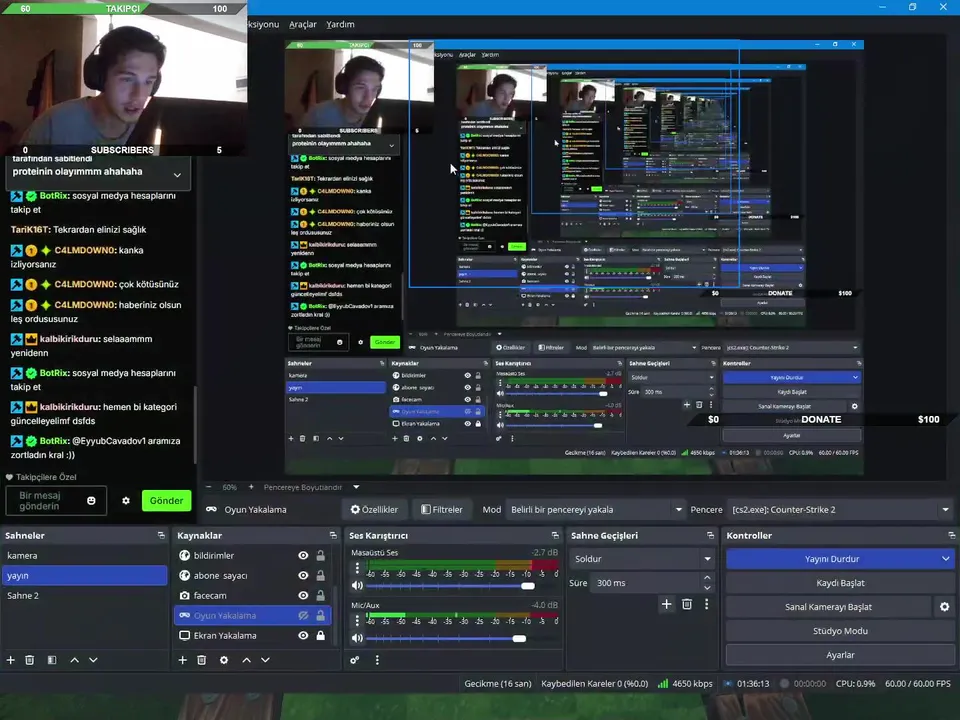Toggle lock on abone sayacı source

click(x=320, y=576)
